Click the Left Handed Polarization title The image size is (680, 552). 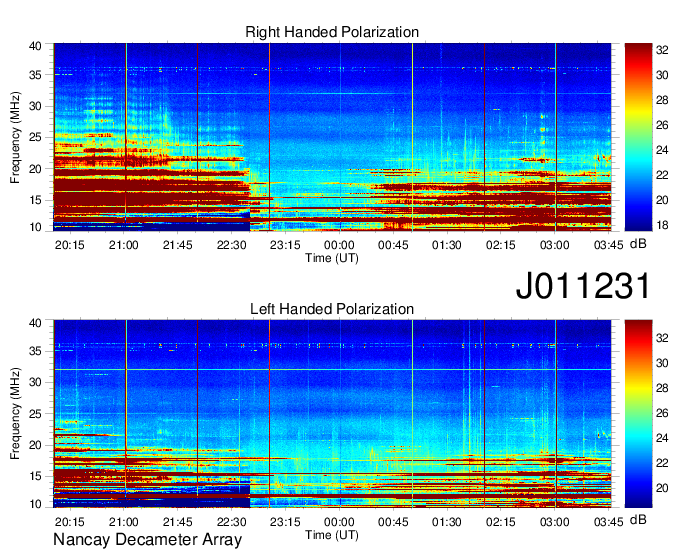click(332, 309)
